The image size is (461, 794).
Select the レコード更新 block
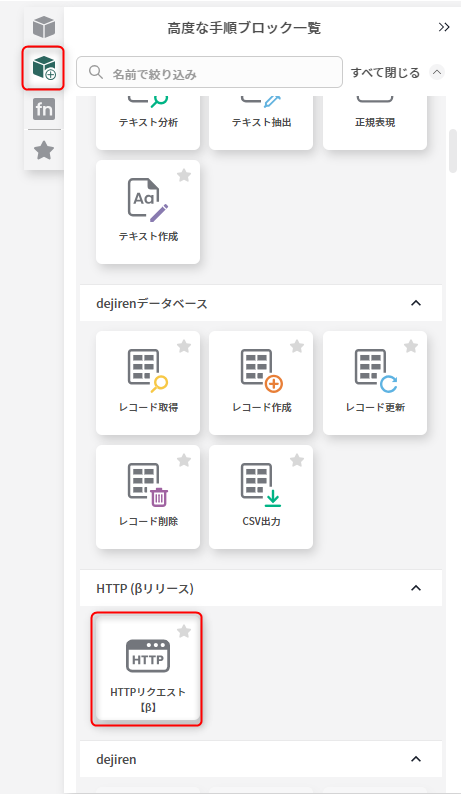(x=375, y=383)
